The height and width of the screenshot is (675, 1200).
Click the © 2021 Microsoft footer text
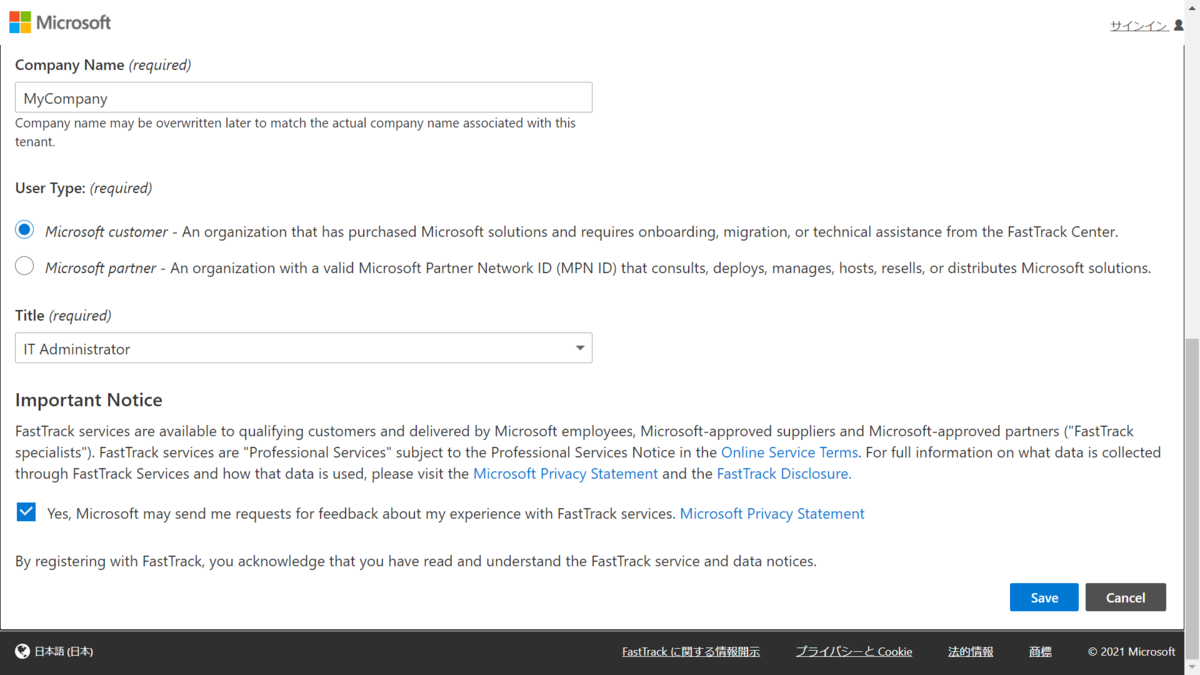1131,652
